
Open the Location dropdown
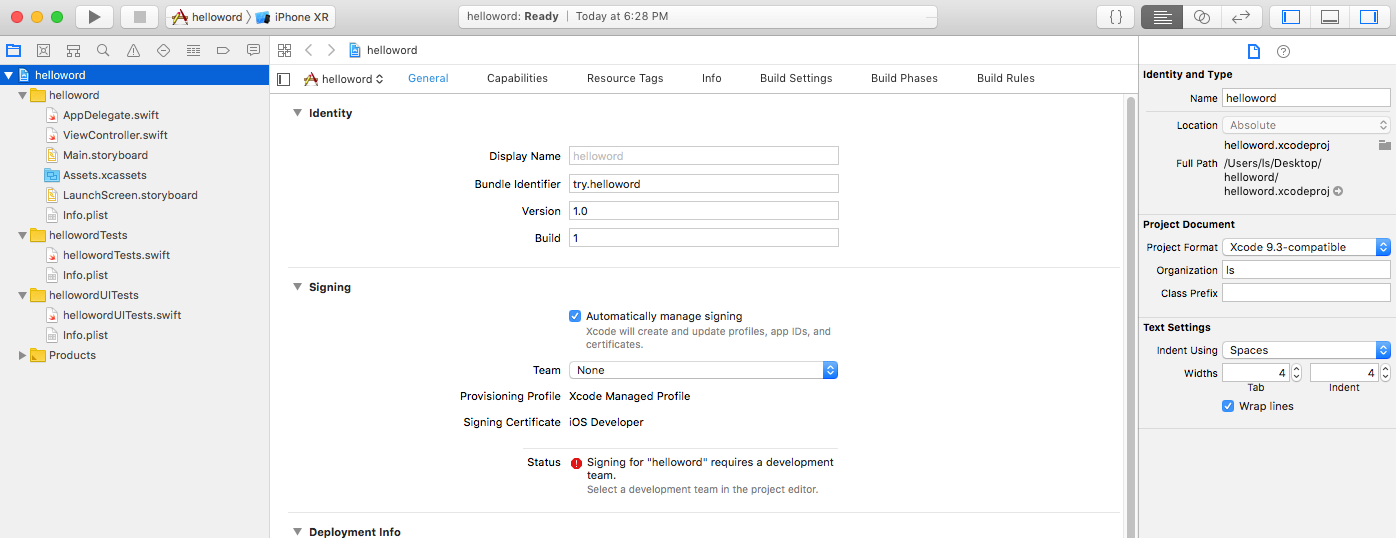(1306, 125)
